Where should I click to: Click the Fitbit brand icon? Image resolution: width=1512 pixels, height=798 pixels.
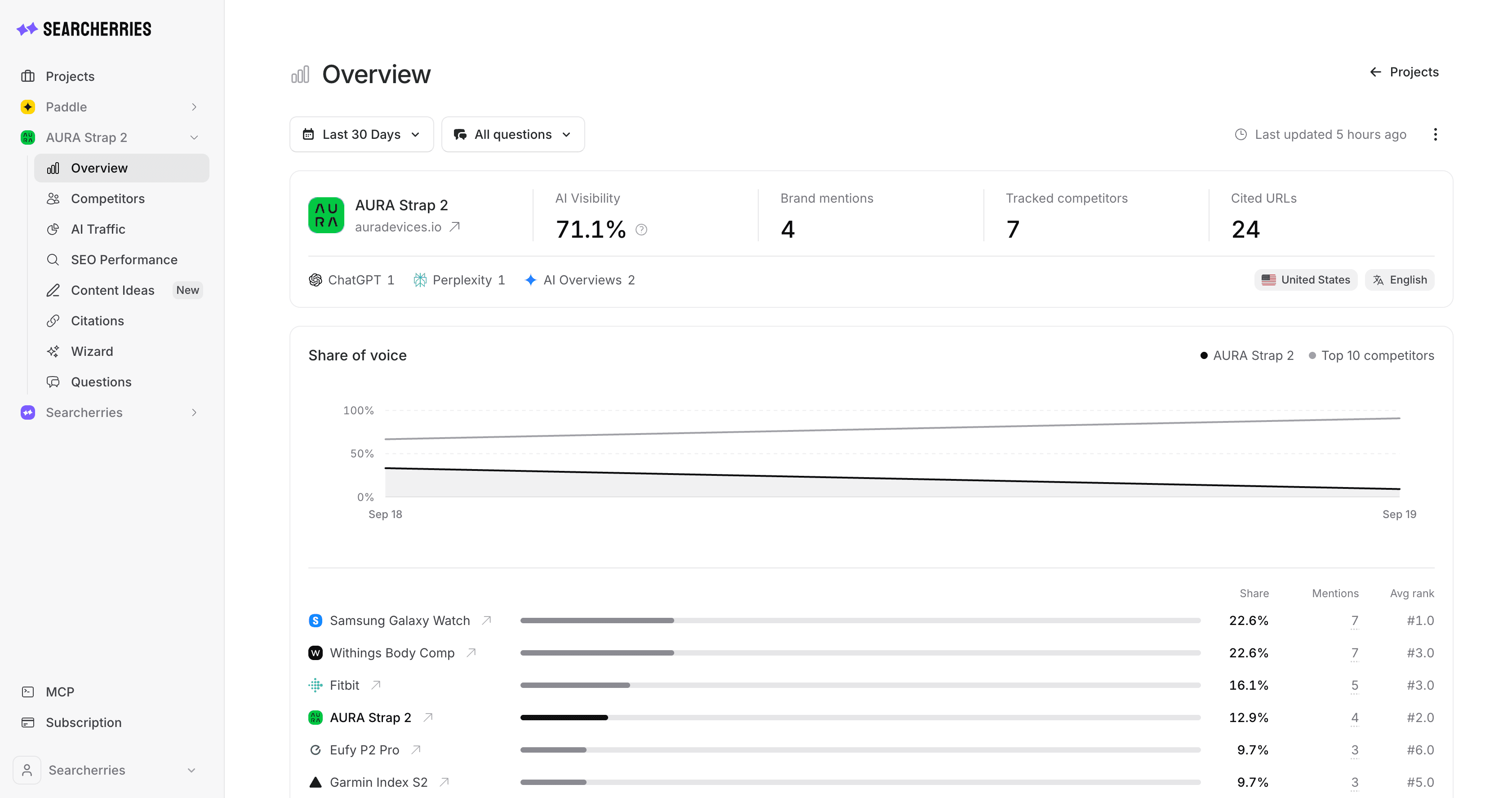[315, 685]
